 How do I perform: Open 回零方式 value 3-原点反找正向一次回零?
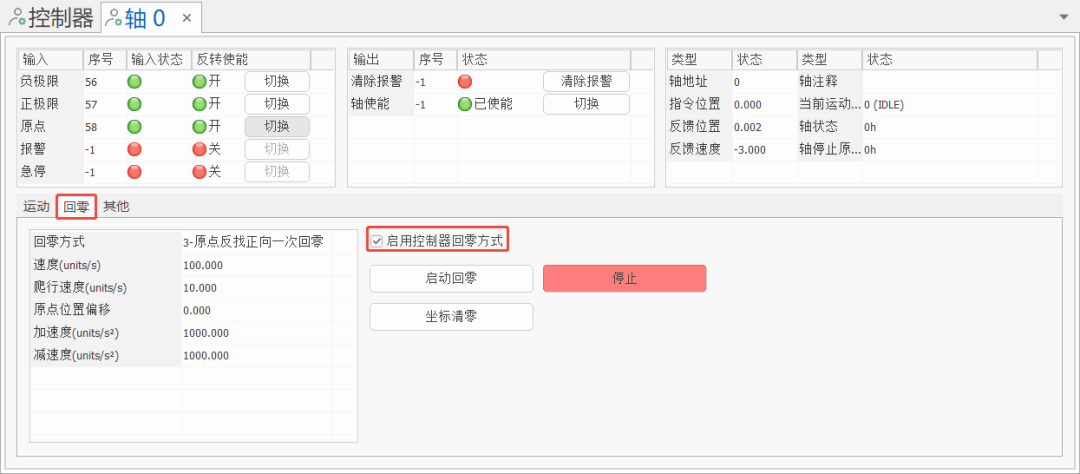(256, 243)
